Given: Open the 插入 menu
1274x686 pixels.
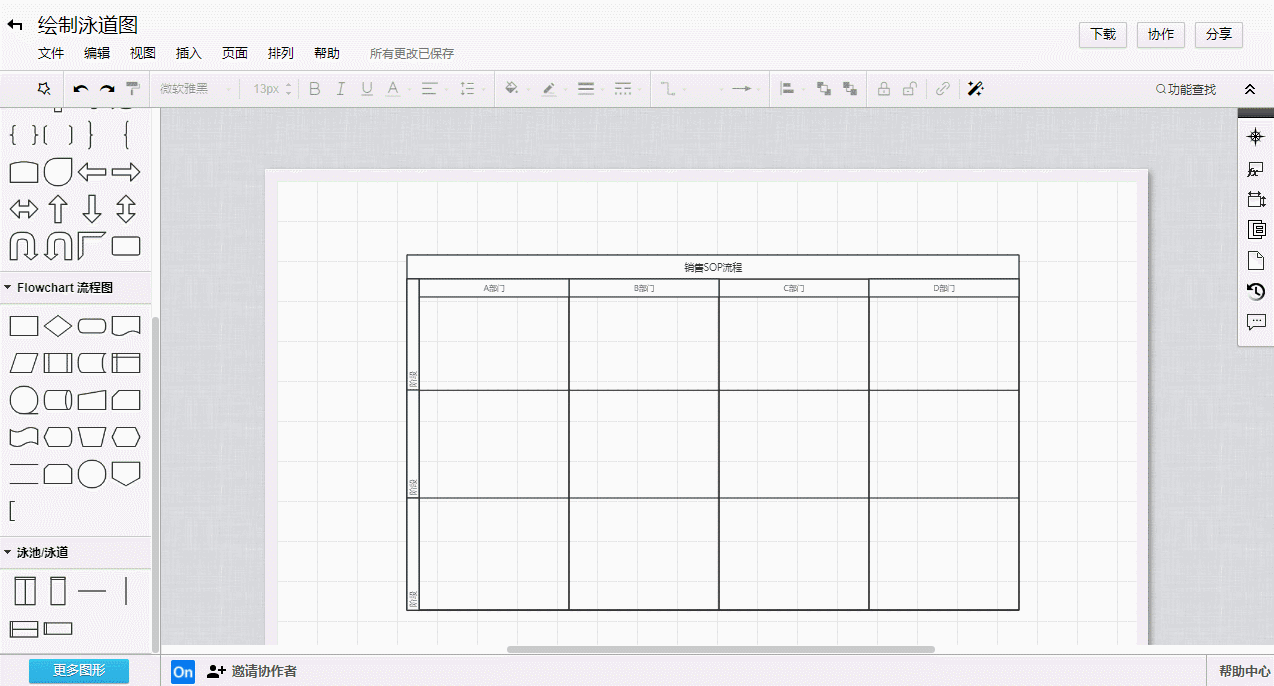Looking at the screenshot, I should point(188,53).
